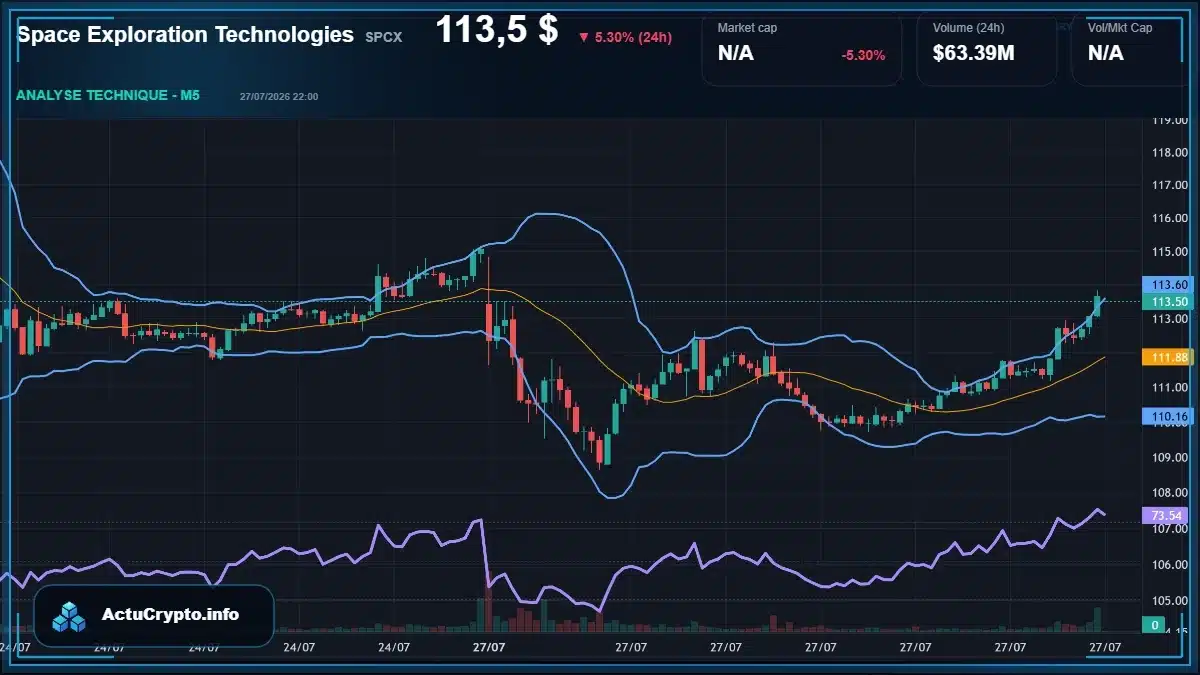Click the Vol/Mkt Cap card
Image resolution: width=1200 pixels, height=675 pixels.
(x=1130, y=50)
